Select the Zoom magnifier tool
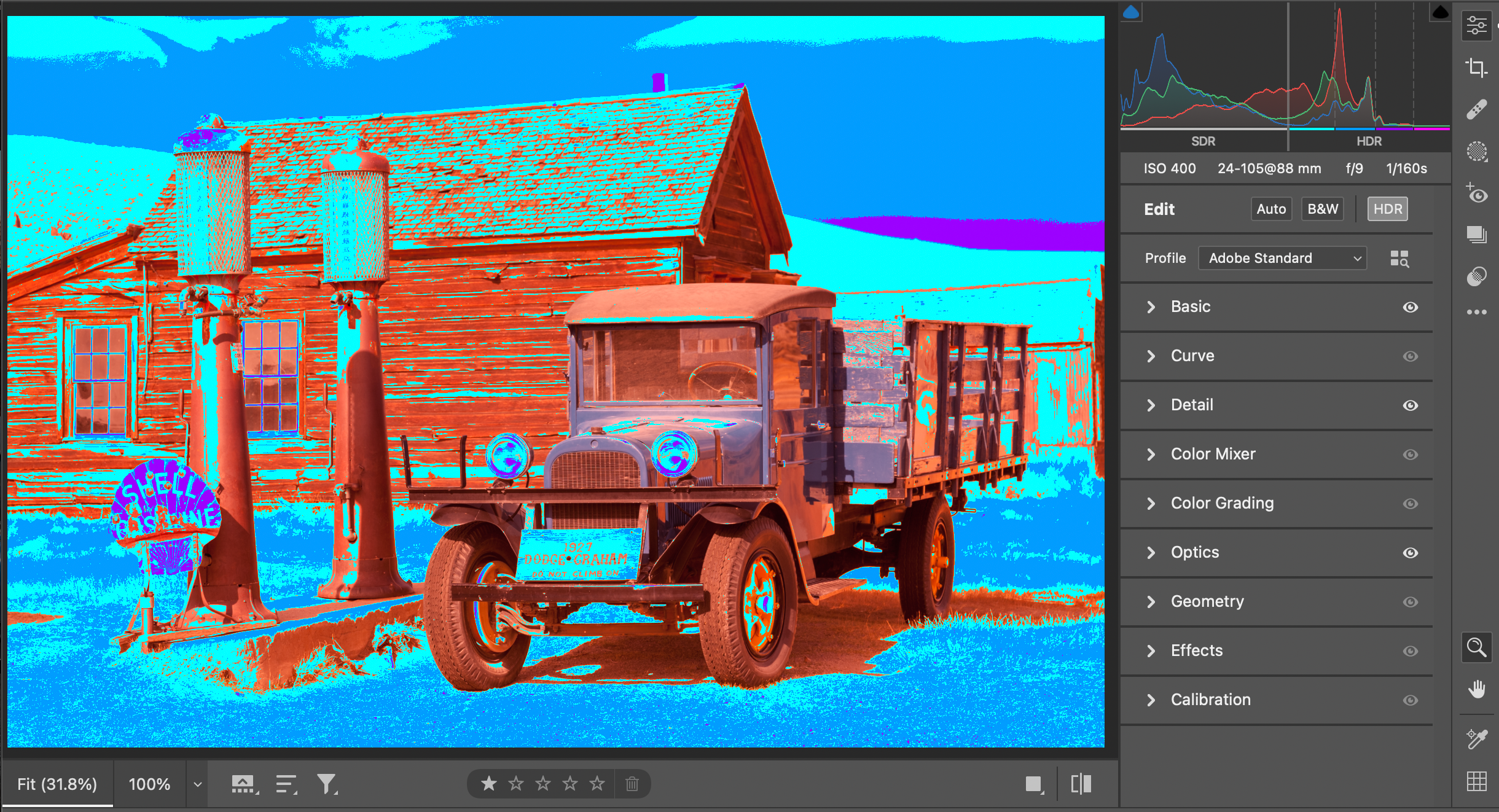 pos(1476,647)
